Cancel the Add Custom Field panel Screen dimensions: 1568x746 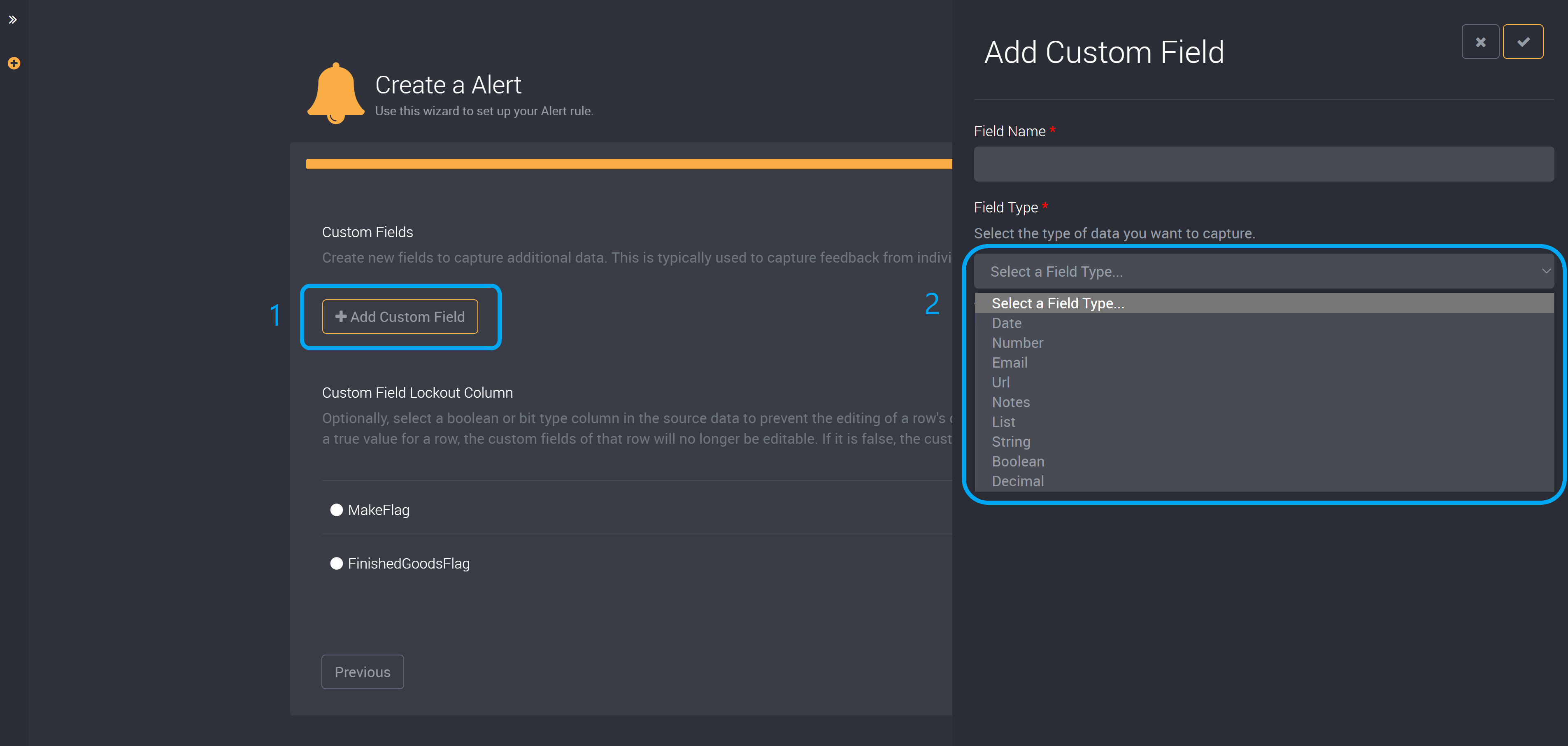tap(1480, 42)
